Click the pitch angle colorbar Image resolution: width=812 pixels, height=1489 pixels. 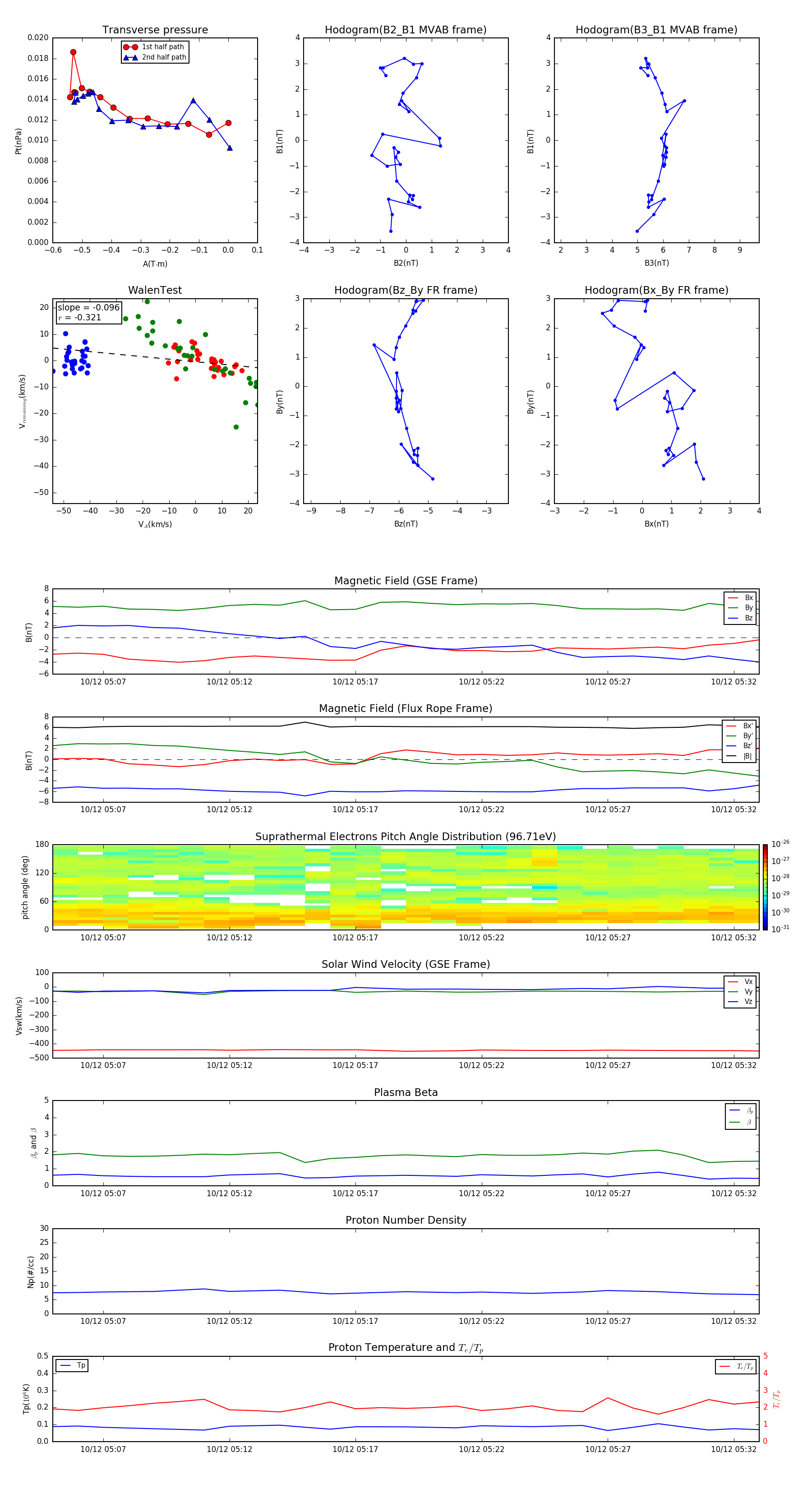click(765, 887)
